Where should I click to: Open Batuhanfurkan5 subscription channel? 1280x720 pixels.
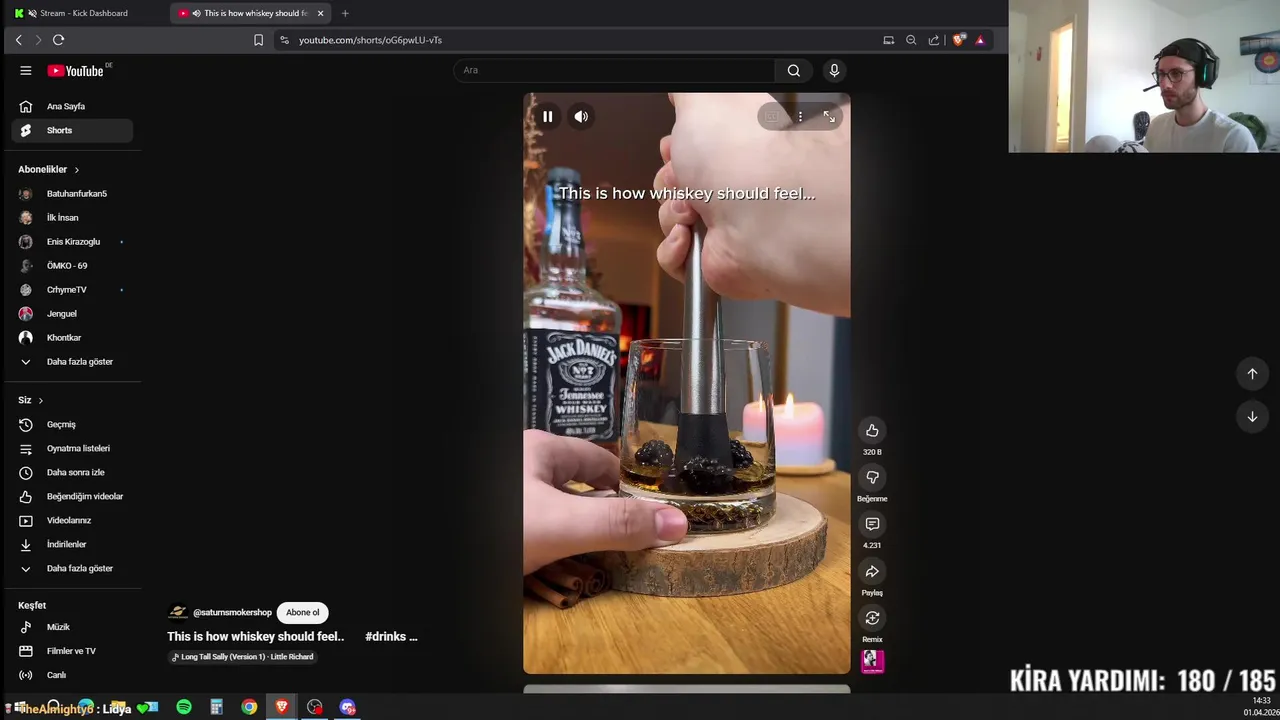[x=72, y=194]
